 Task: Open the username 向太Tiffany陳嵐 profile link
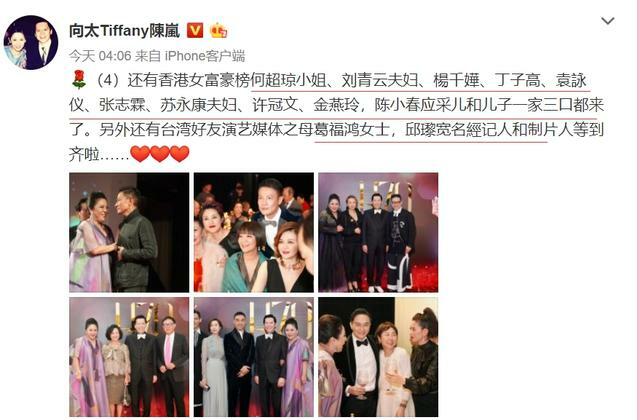(x=124, y=31)
